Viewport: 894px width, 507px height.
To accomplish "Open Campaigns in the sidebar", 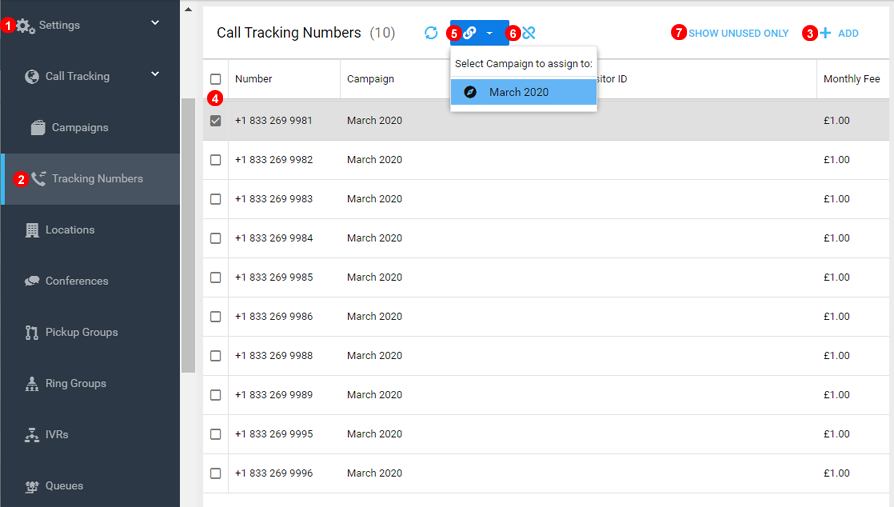I will 79,128.
